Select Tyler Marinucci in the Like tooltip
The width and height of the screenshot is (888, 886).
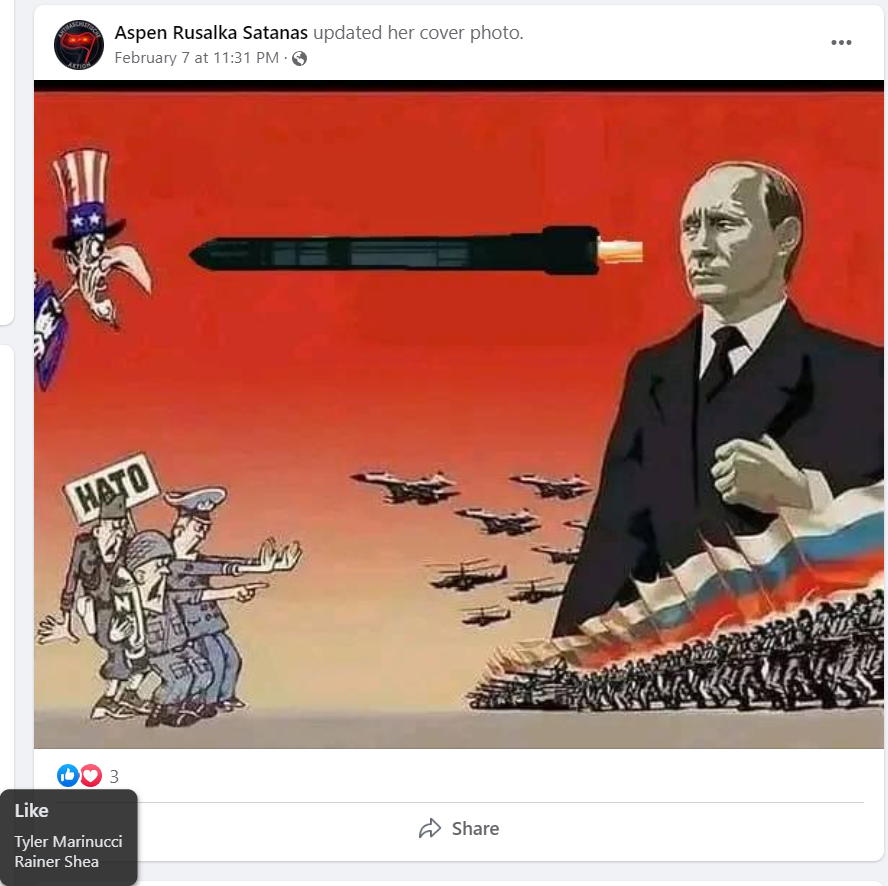tap(69, 842)
